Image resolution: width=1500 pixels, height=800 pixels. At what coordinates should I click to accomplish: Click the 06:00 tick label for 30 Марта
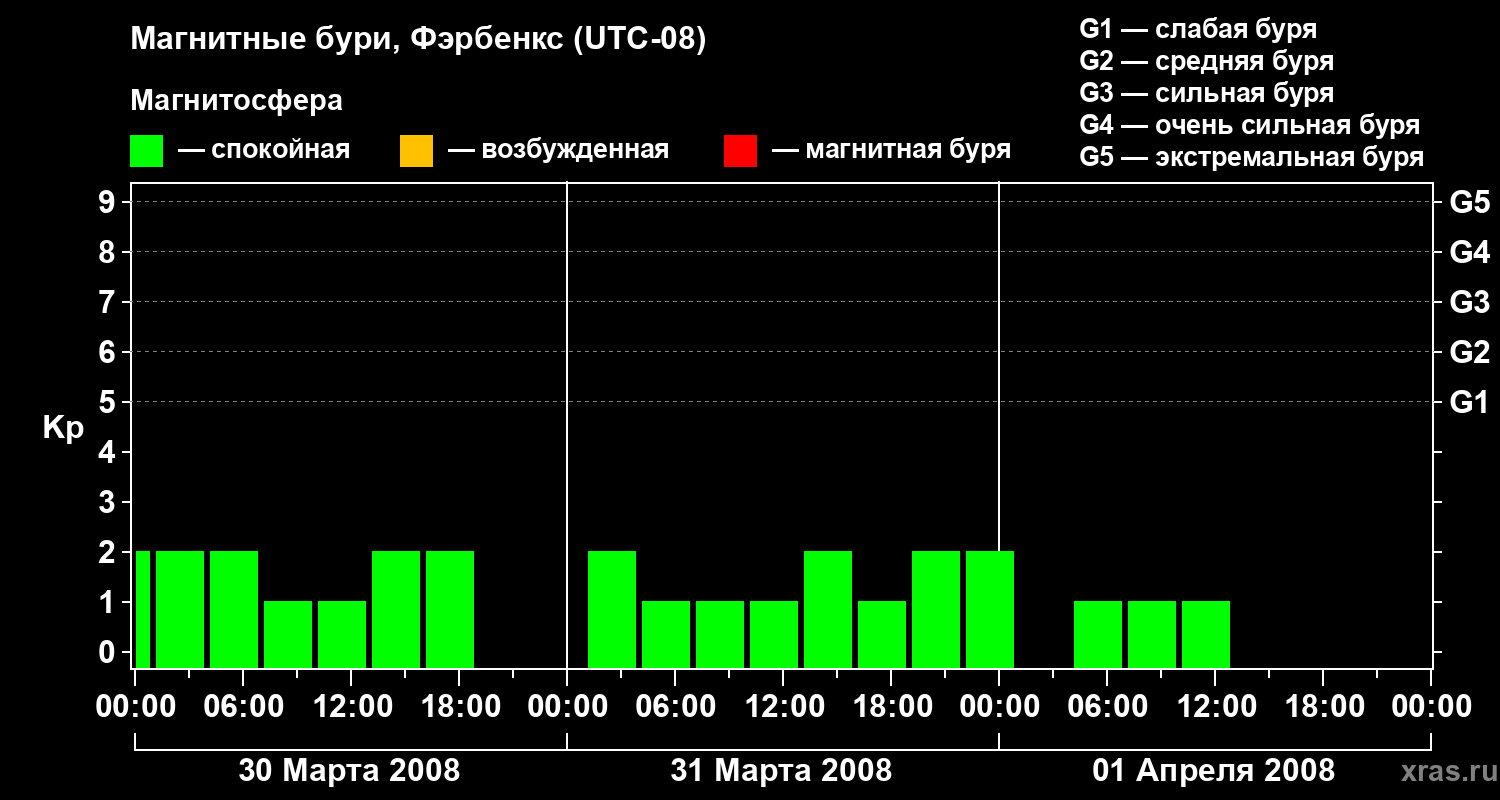click(243, 707)
